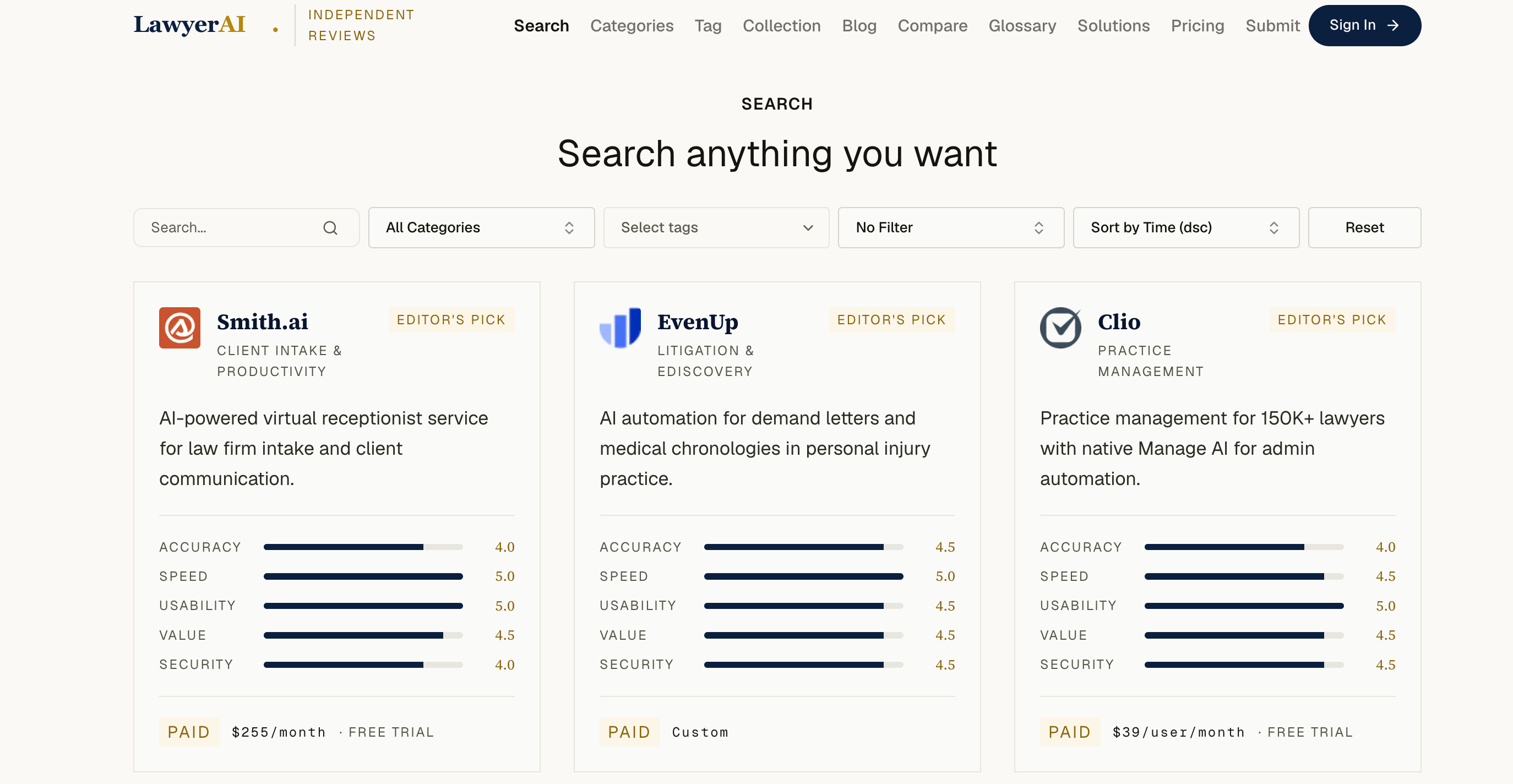Click Independent Reviews tagline
Viewport: 1513px width, 784px height.
(x=361, y=25)
